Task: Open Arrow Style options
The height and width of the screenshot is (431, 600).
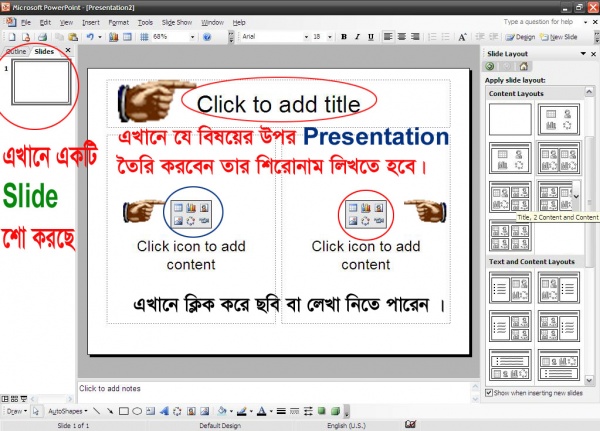Action: click(x=308, y=411)
